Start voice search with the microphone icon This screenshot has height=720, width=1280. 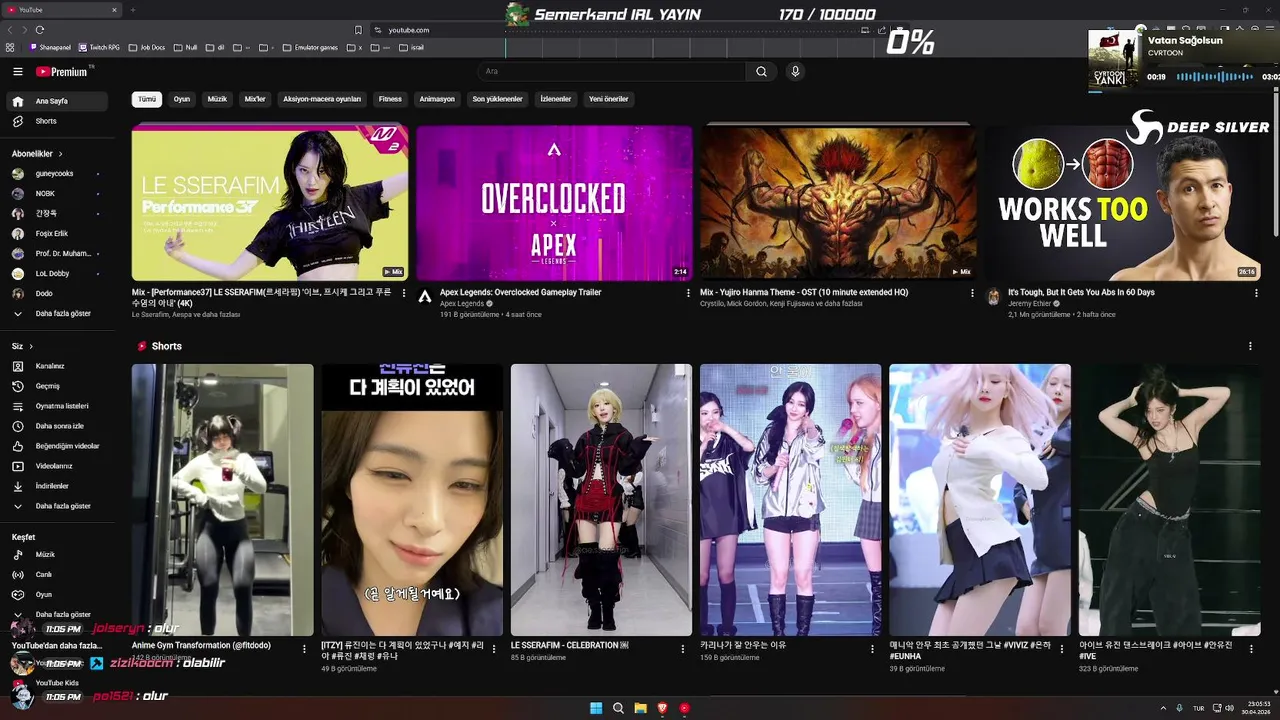coord(795,71)
